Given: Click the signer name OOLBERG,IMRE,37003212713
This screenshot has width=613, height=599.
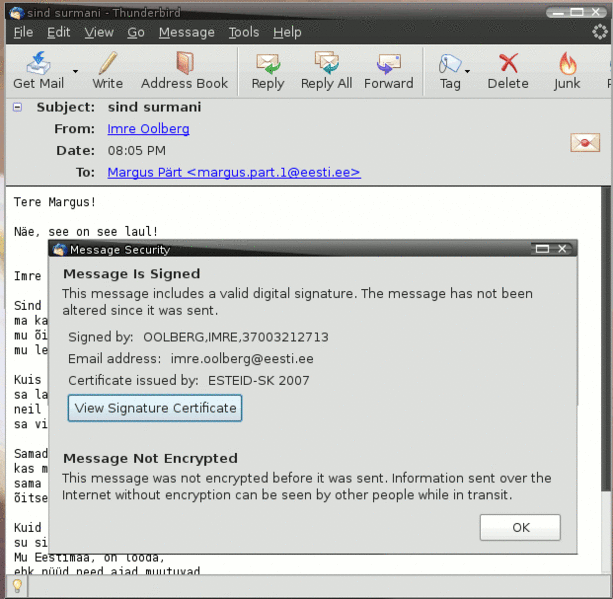Looking at the screenshot, I should click(x=236, y=337).
